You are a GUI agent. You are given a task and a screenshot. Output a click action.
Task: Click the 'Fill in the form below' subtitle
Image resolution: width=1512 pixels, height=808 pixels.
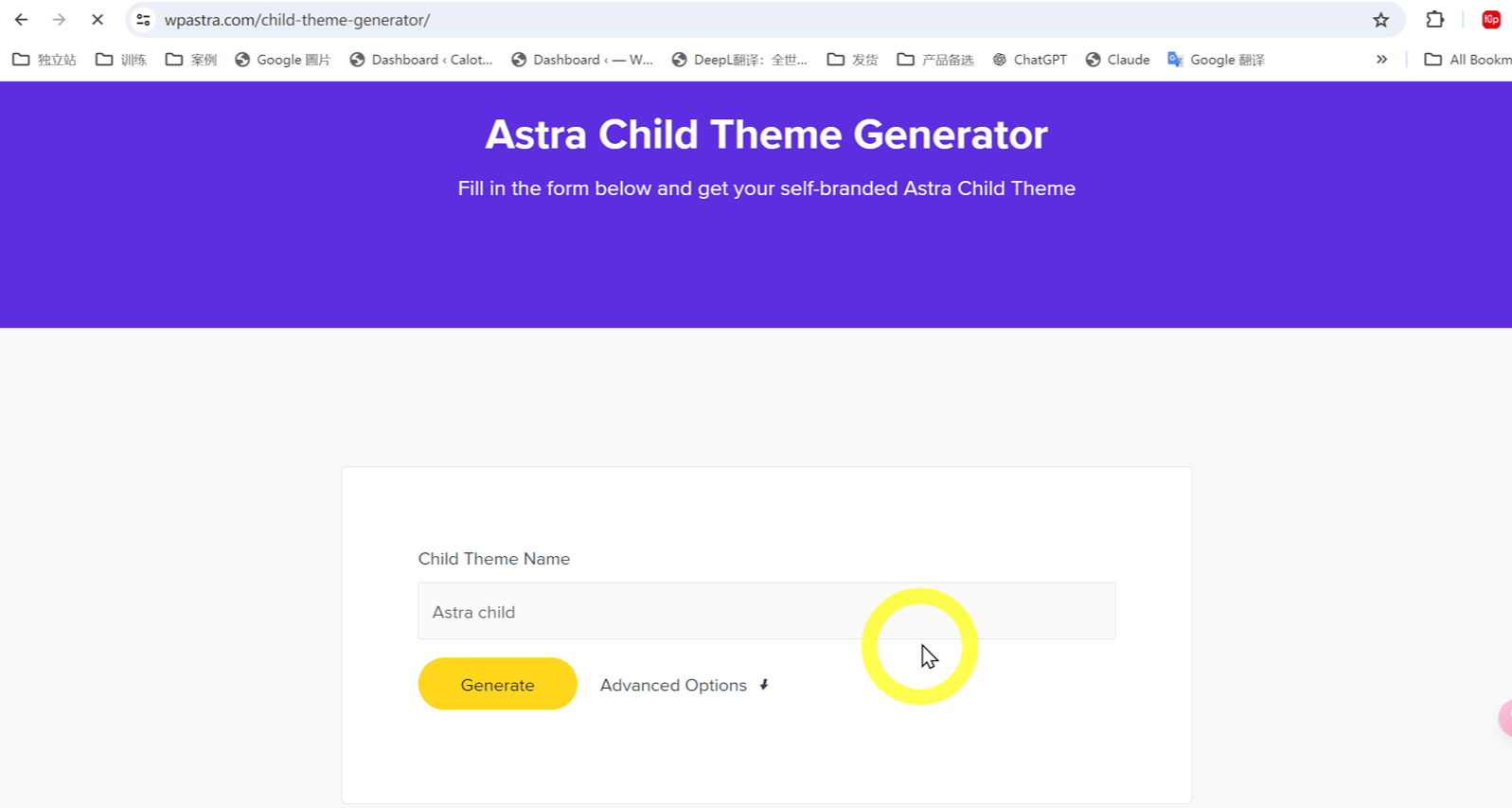pyautogui.click(x=766, y=189)
